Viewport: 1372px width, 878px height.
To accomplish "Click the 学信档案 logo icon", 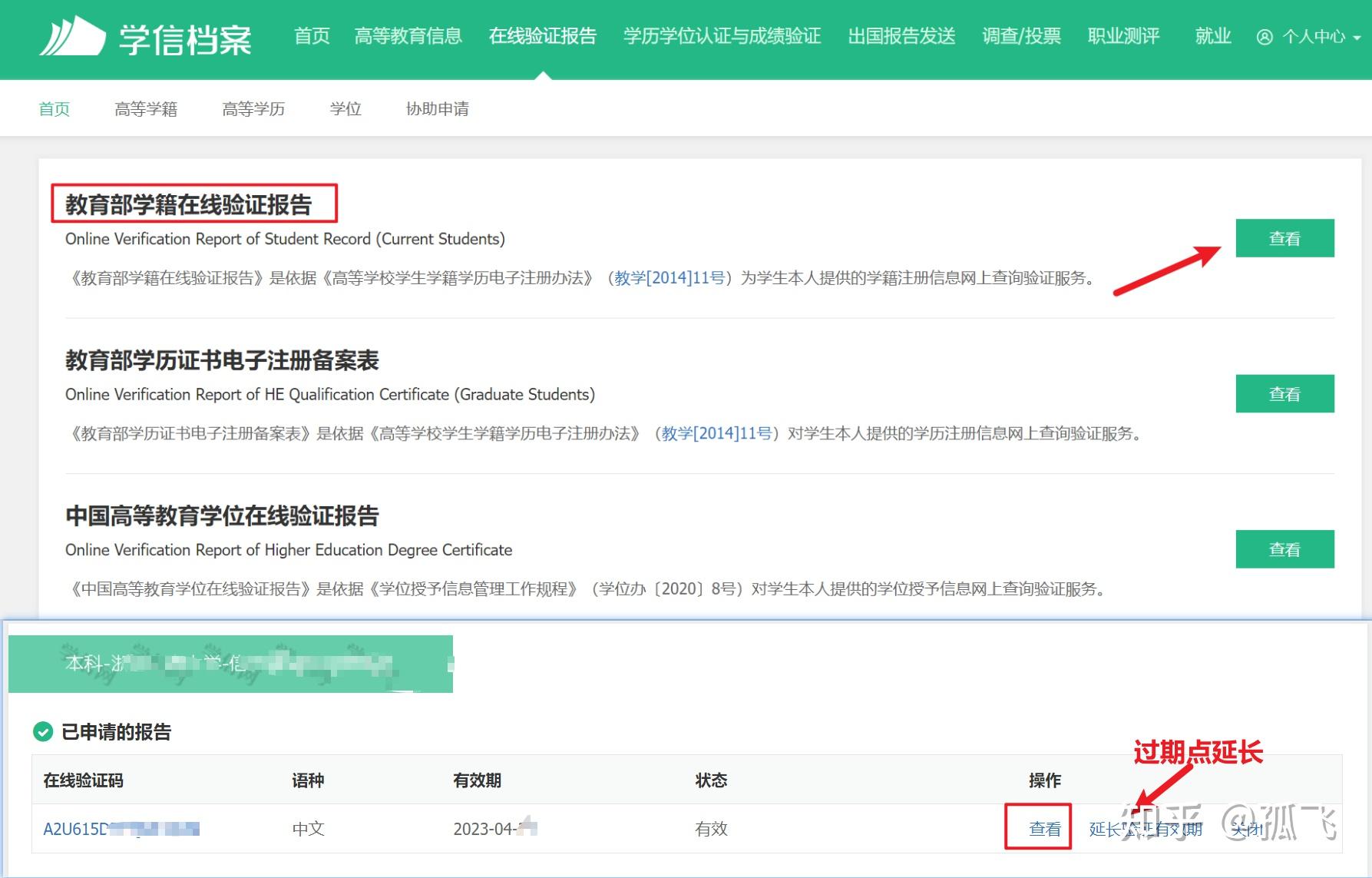I will pos(73,37).
